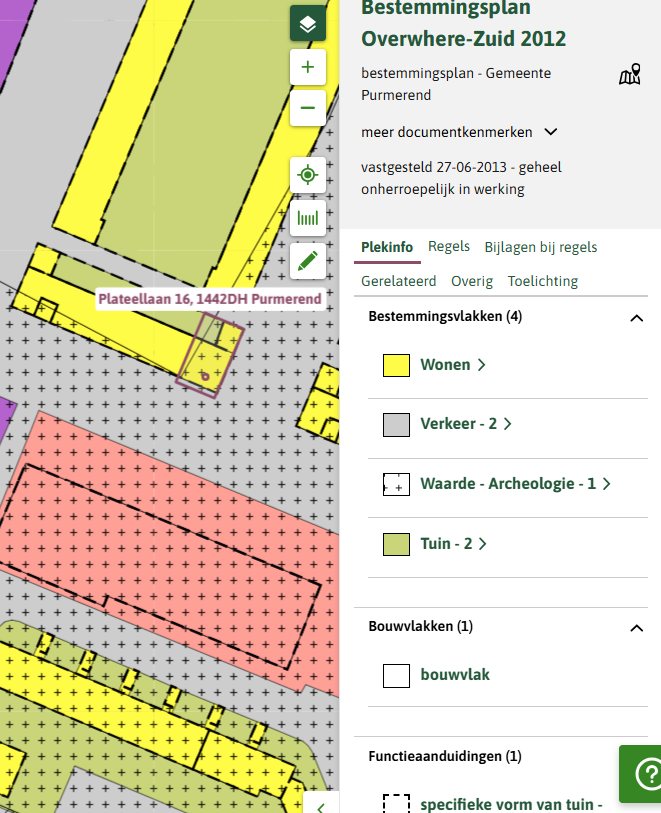Open Bijlagen bij regels tab
Image resolution: width=661 pixels, height=813 pixels.
coord(541,247)
